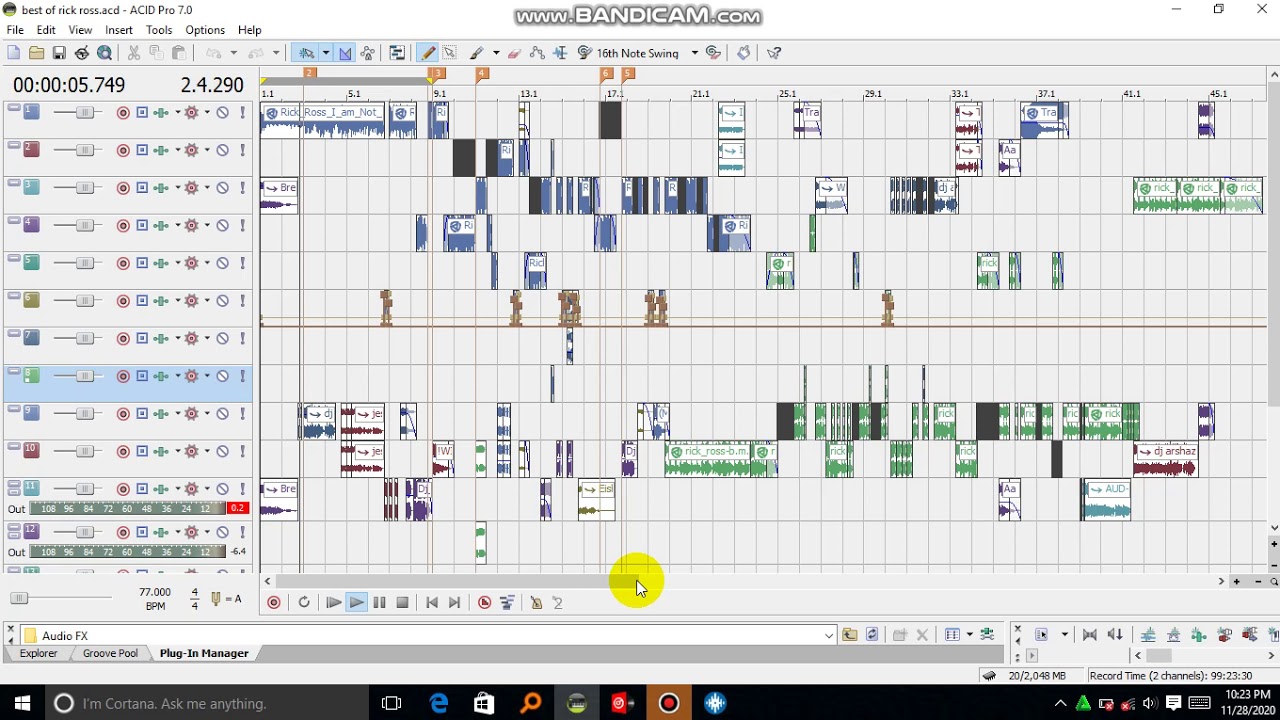Minimize track 4 header
Screen dimensions: 1280x720
13,221
